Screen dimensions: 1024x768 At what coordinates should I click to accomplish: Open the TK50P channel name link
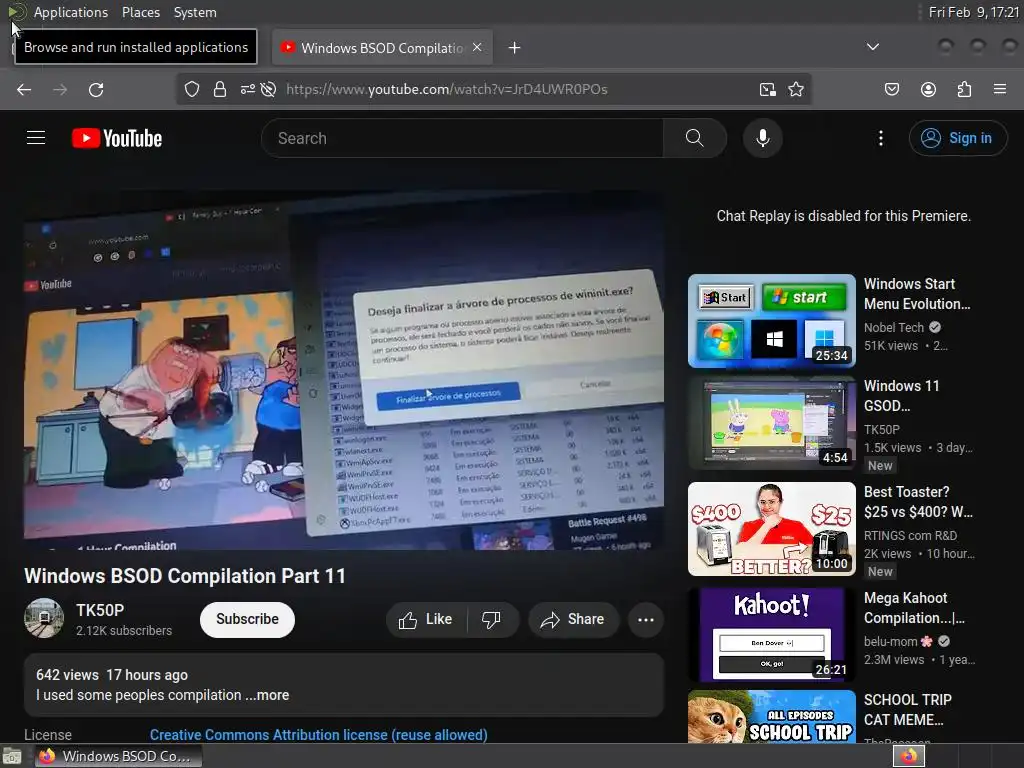point(100,610)
